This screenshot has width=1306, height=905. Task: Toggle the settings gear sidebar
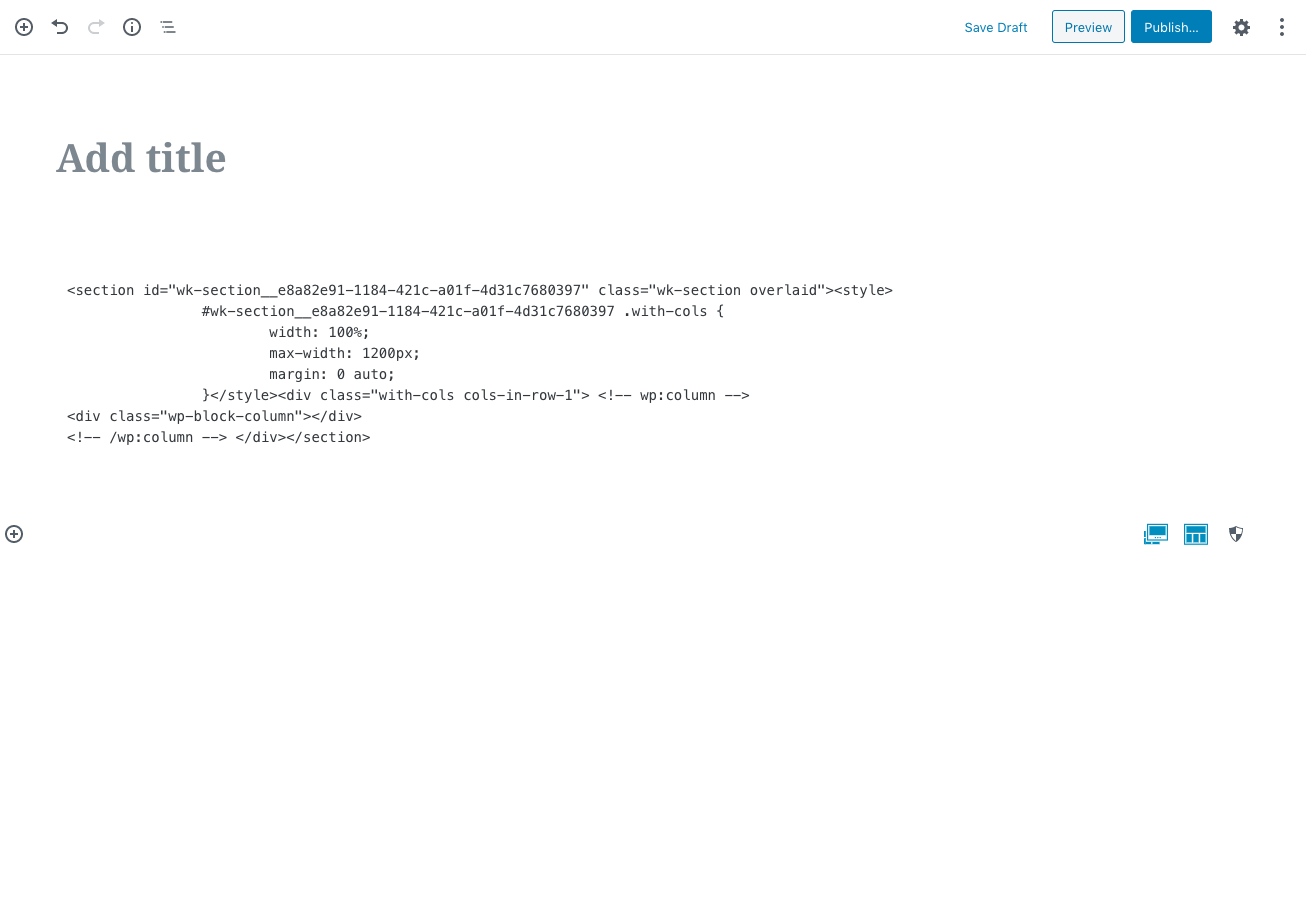pos(1241,27)
